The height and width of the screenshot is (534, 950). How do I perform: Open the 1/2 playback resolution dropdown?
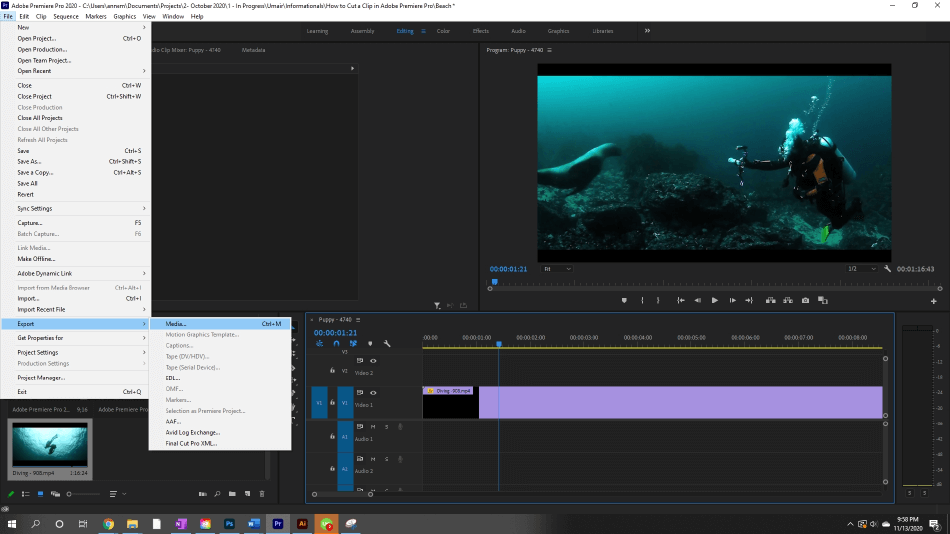coord(862,269)
